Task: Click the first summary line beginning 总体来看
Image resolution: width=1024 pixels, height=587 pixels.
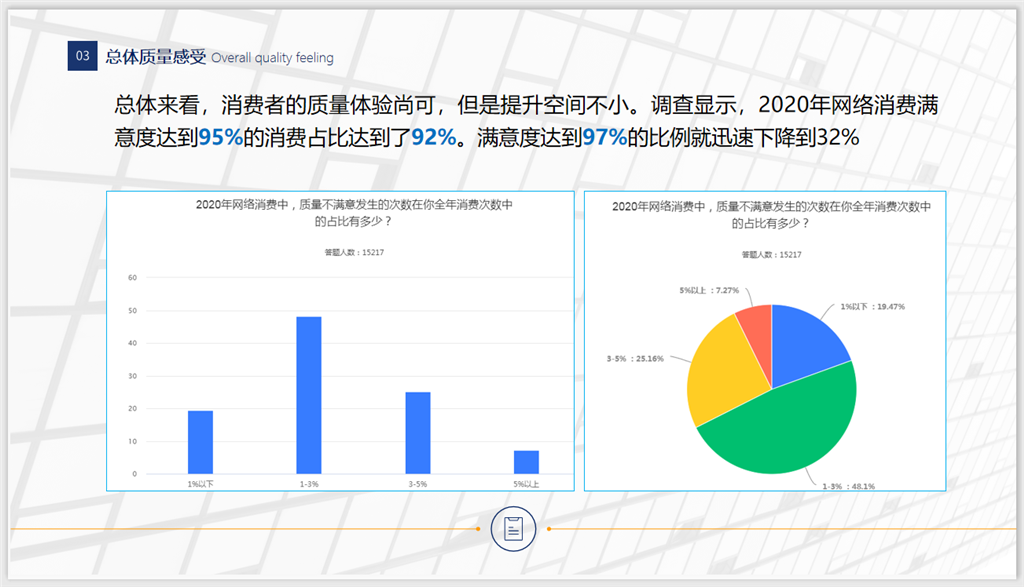Action: 526,104
